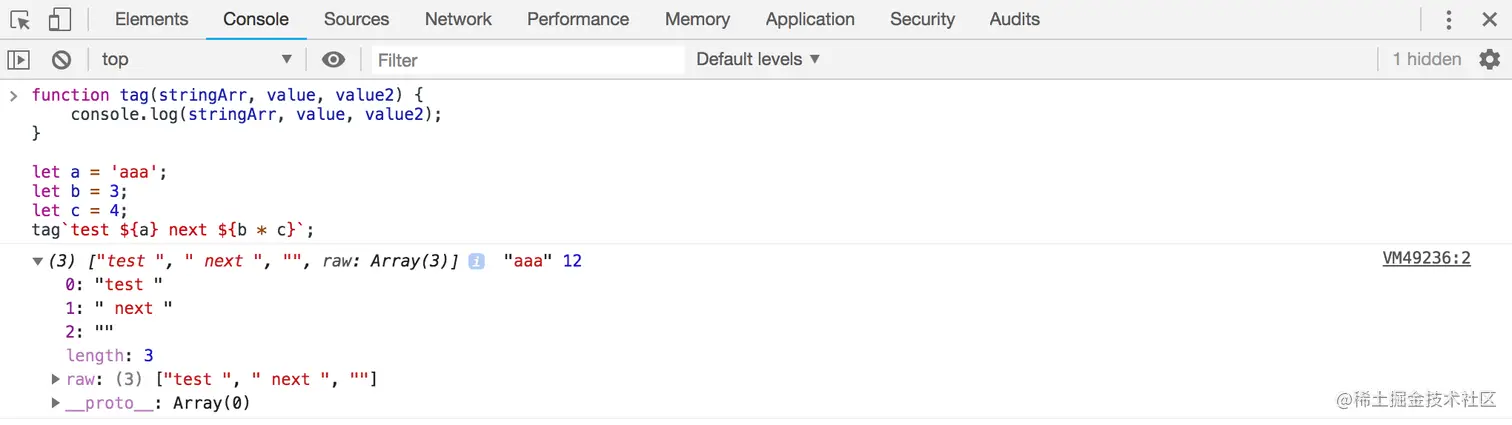Open the VM49236:2 source link
The height and width of the screenshot is (425, 1512).
click(1426, 258)
